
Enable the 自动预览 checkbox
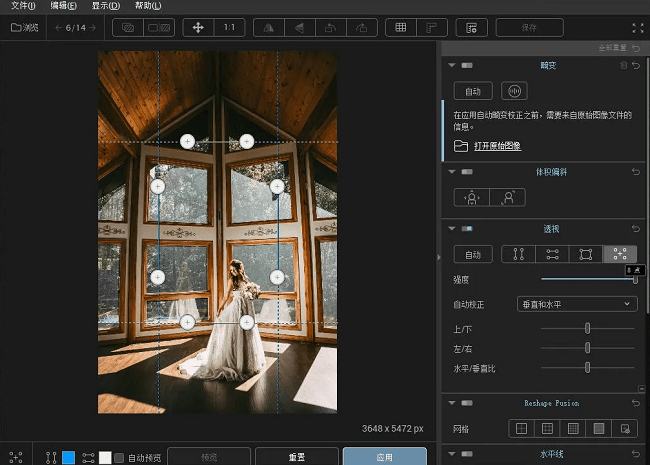tap(119, 458)
